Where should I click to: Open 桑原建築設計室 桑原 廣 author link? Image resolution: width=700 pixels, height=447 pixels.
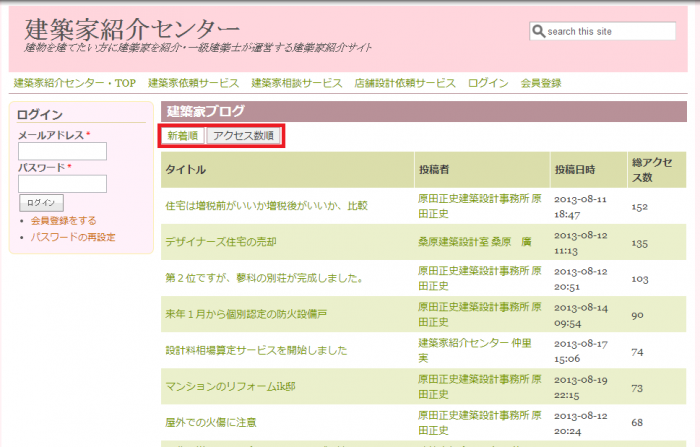pyautogui.click(x=474, y=242)
